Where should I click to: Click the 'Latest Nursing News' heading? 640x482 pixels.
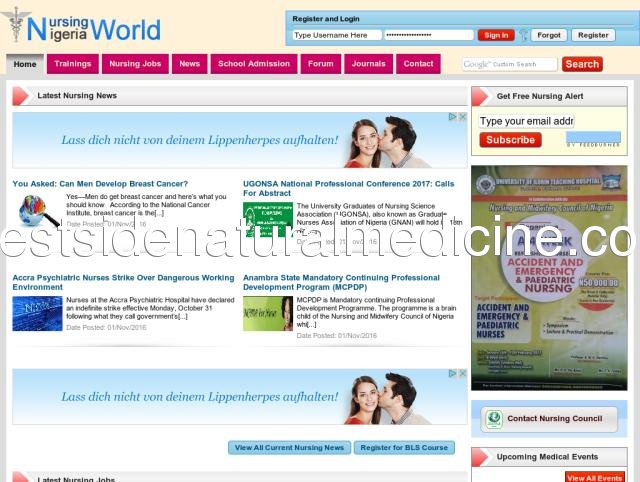(77, 96)
